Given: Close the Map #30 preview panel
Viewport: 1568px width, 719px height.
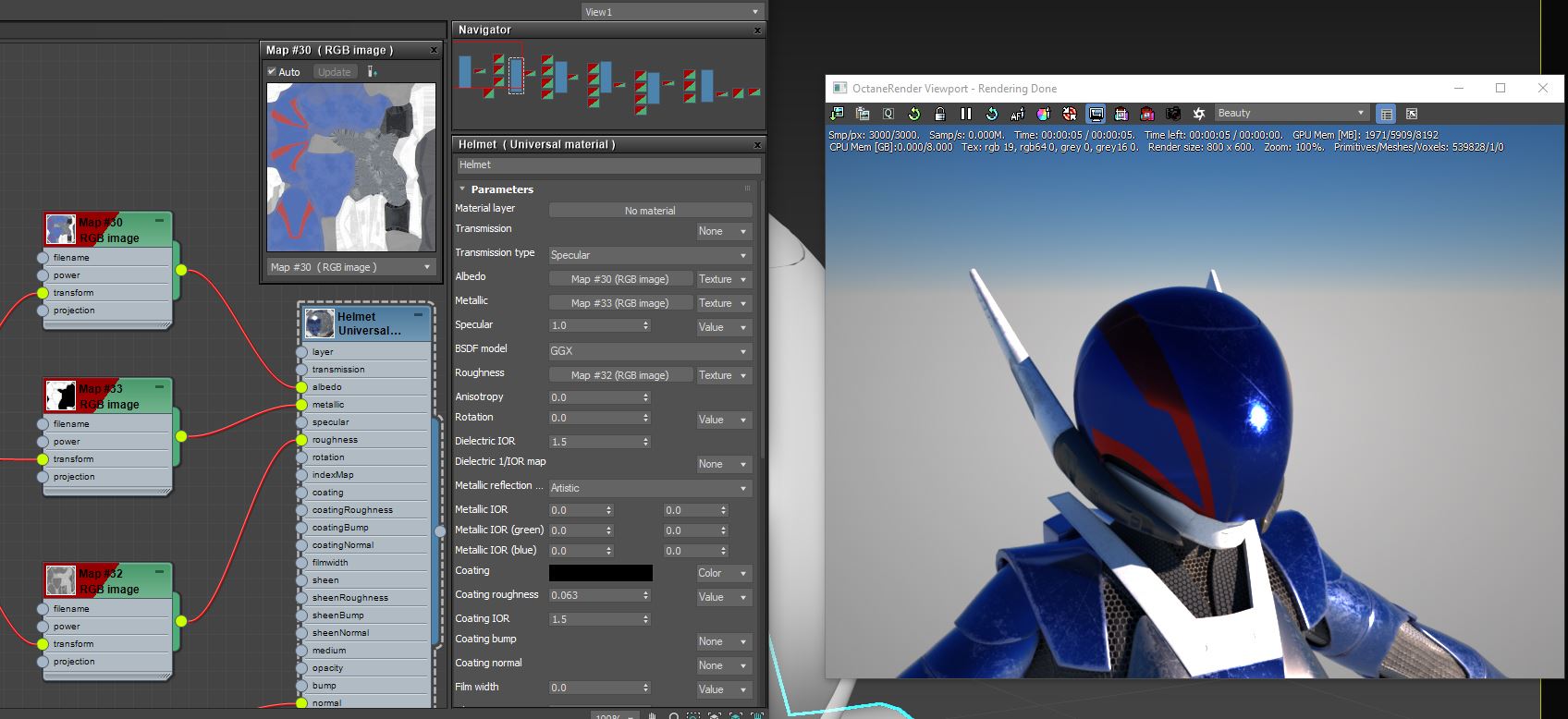Looking at the screenshot, I should [434, 50].
